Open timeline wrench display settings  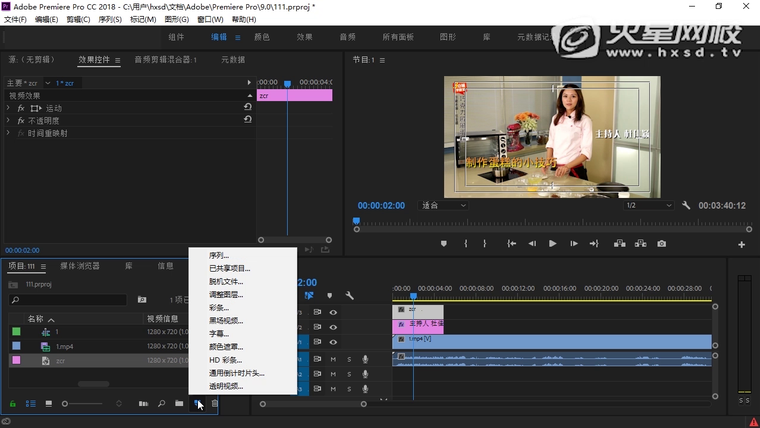point(349,296)
